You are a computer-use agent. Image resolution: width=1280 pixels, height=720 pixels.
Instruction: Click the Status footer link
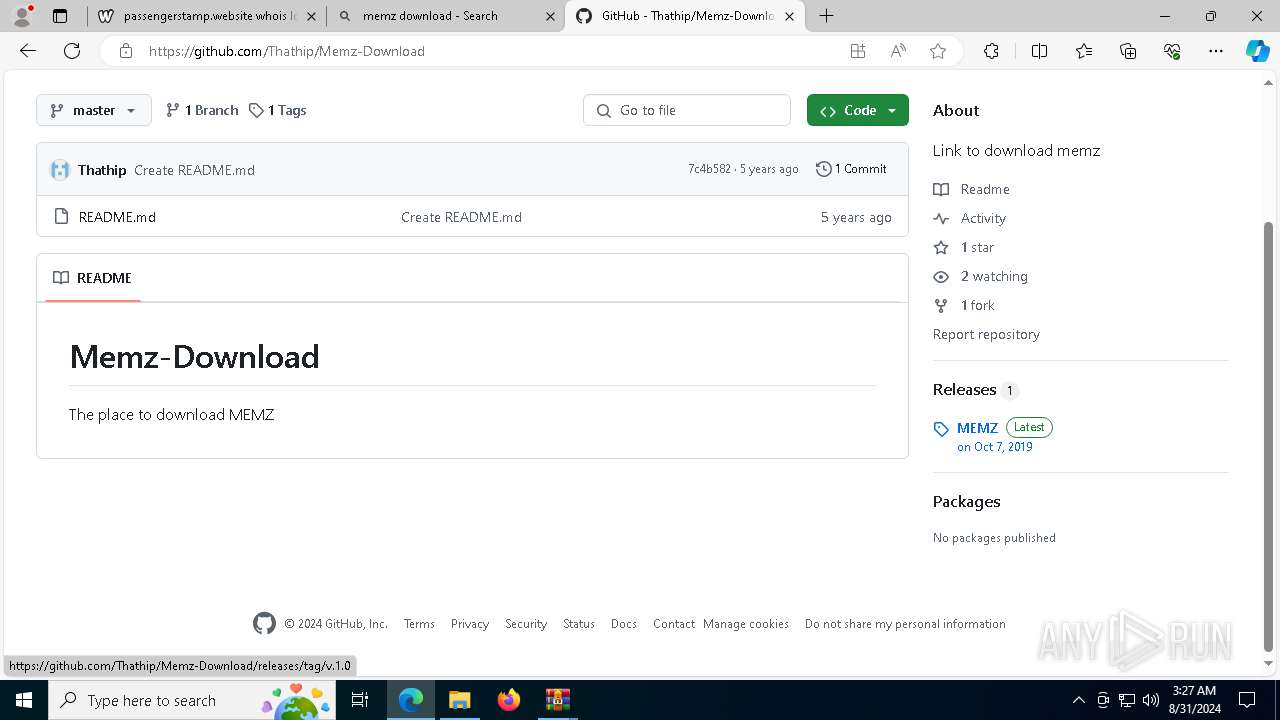tap(579, 624)
